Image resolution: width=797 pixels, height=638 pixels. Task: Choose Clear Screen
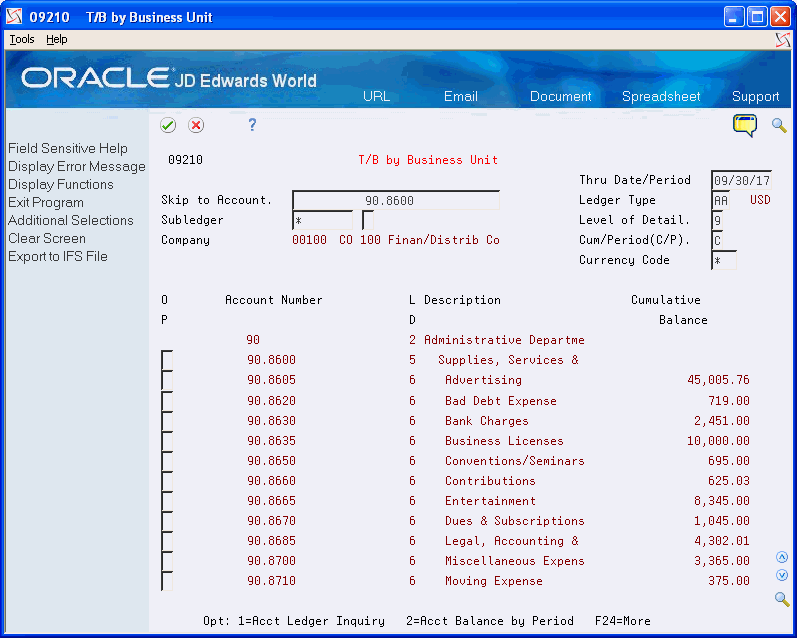pyautogui.click(x=47, y=238)
